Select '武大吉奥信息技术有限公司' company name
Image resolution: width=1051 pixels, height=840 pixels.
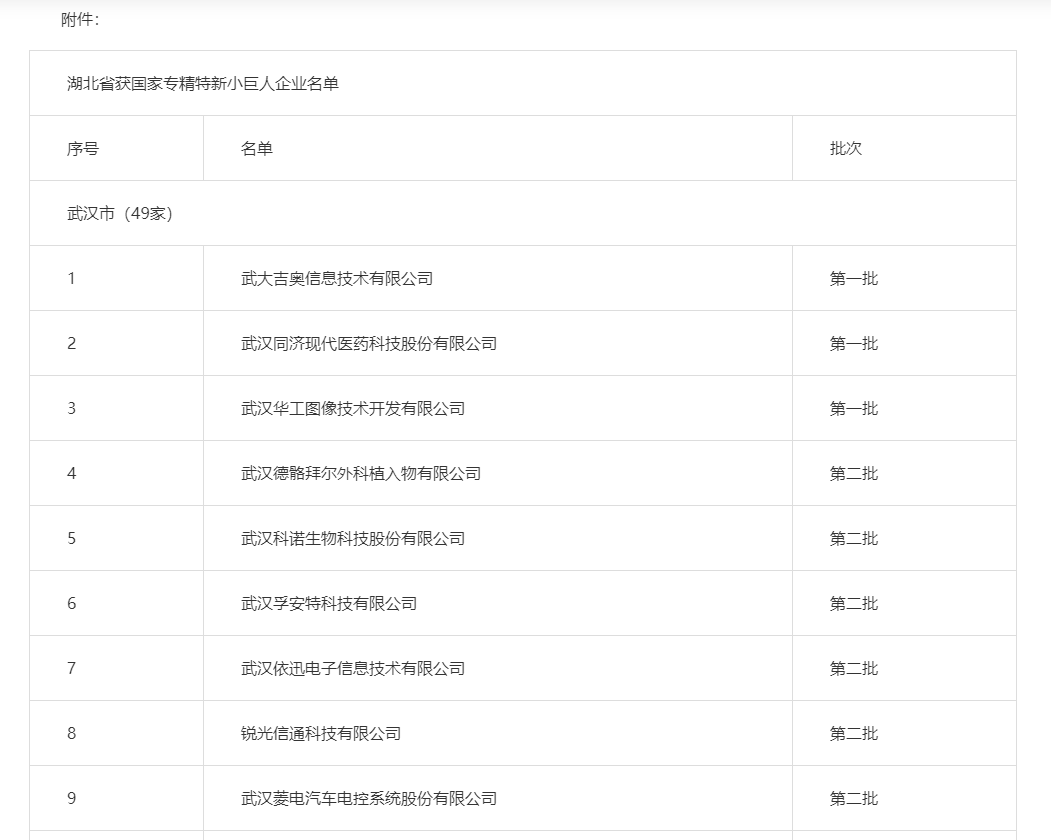pos(337,278)
